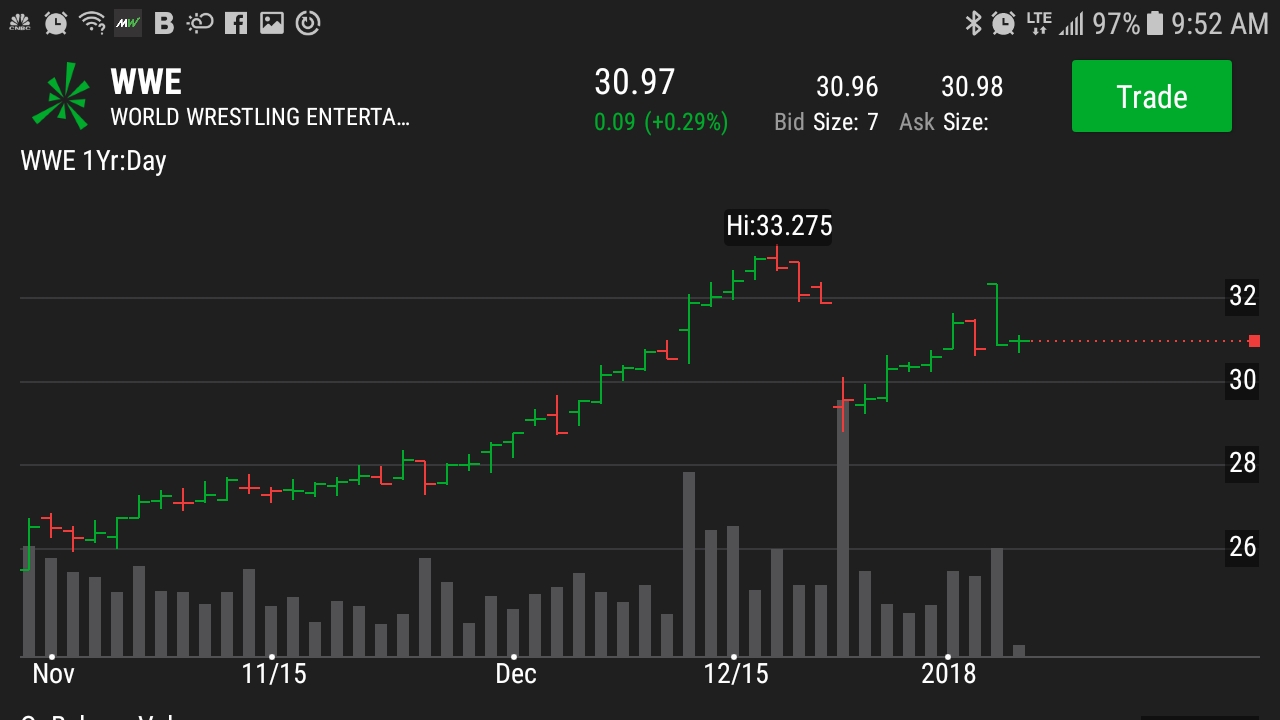Tap the picture notification icon in status bar
Screen dimensions: 1280x720
[272, 23]
